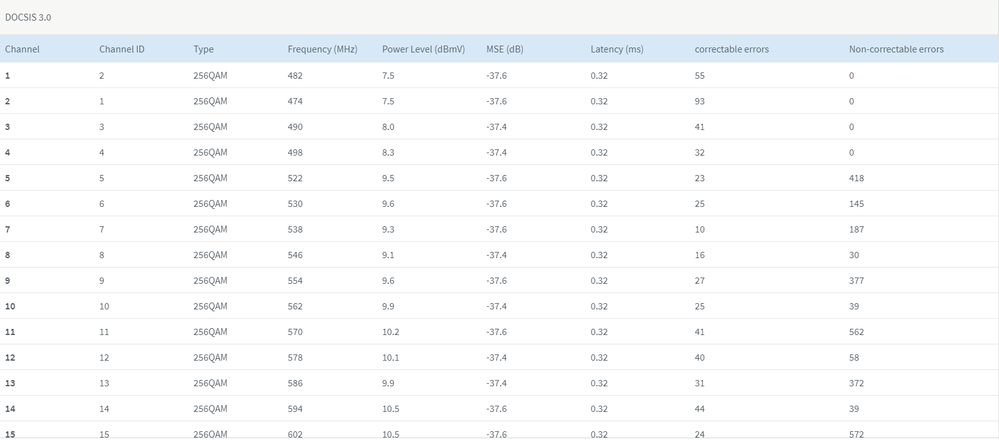Select the 55 correctable errors value
999x440 pixels.
click(x=700, y=75)
